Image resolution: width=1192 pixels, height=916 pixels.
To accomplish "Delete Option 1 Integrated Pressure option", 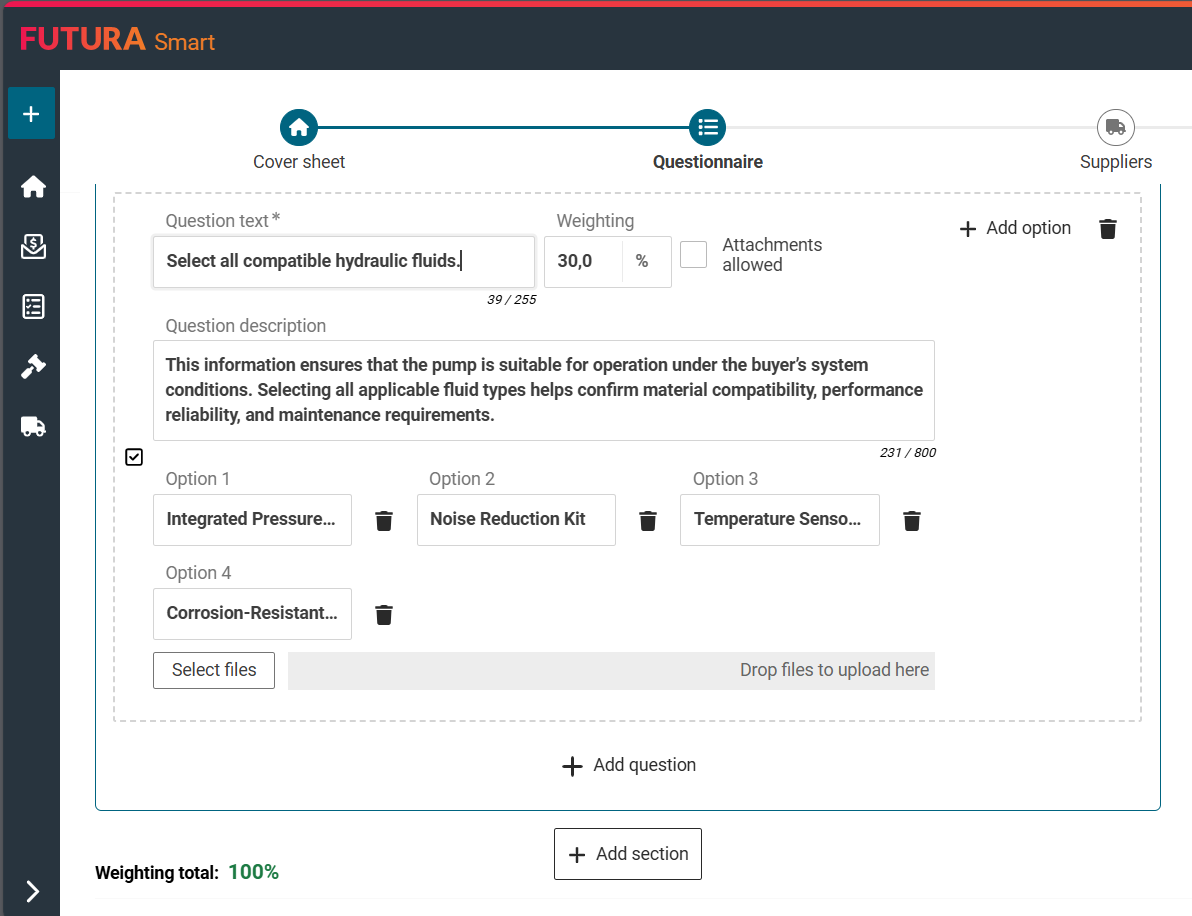I will [384, 521].
